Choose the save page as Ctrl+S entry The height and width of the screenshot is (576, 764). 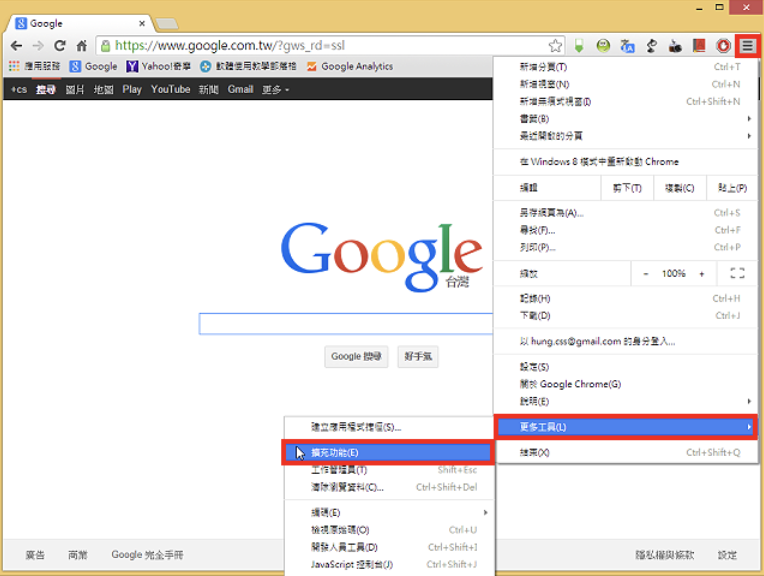626,213
